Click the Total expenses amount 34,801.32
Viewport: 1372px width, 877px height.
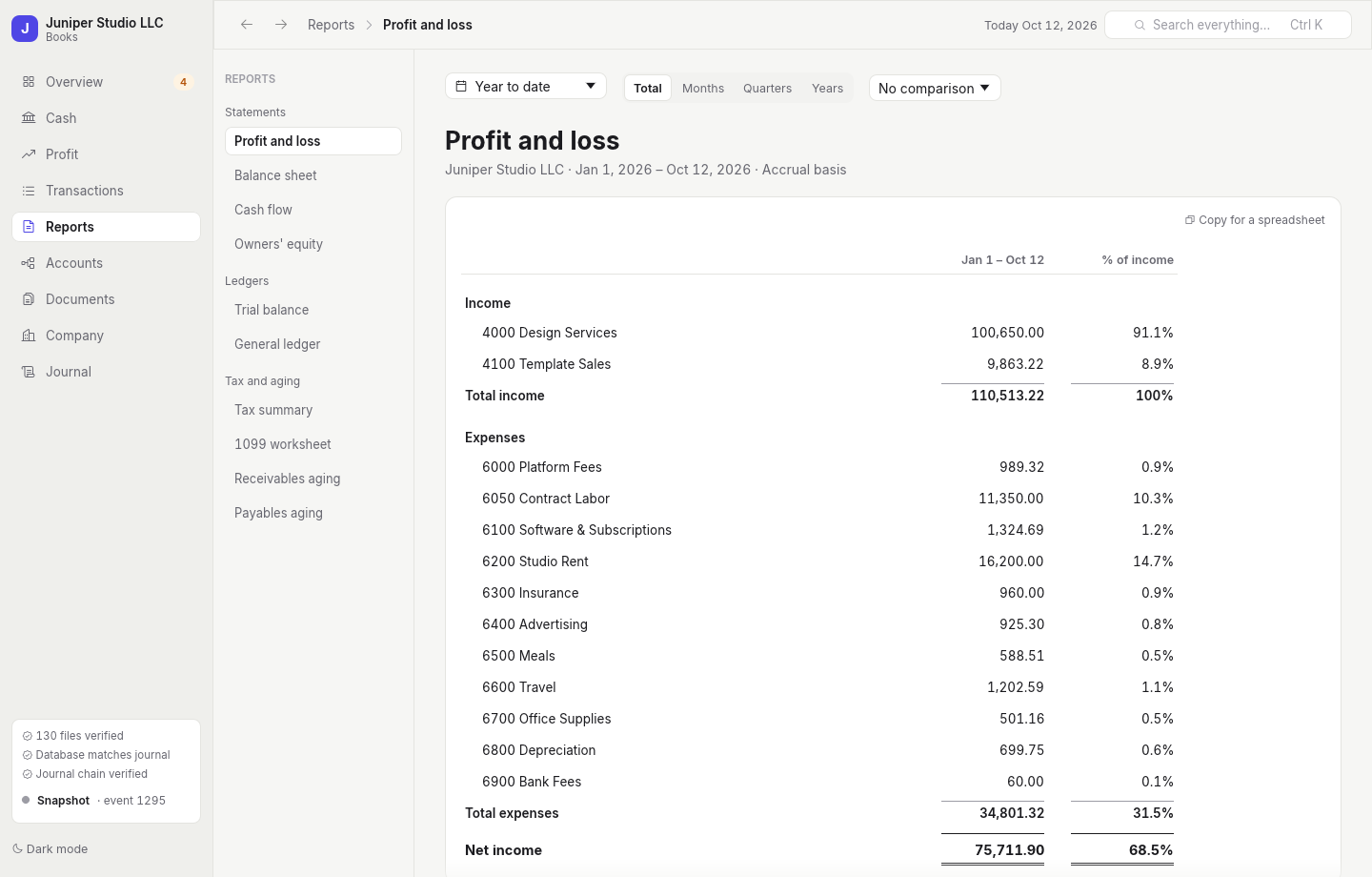tap(1012, 813)
